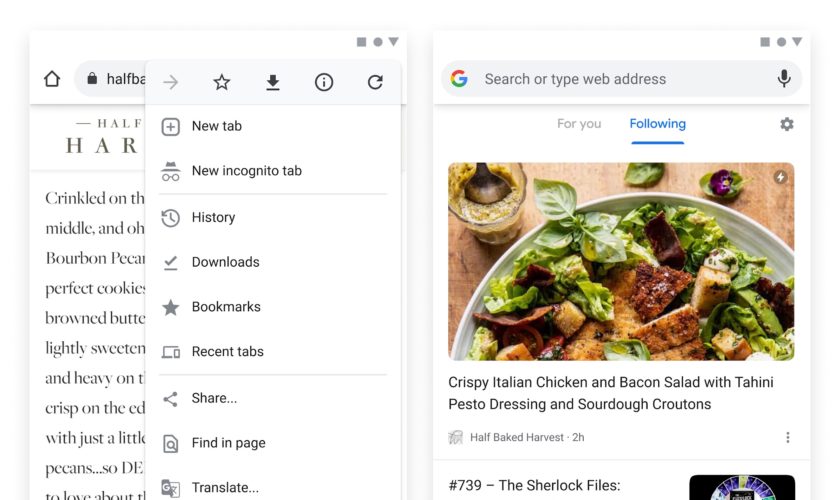Open Downloads from the menu
This screenshot has width=840, height=500.
273,262
